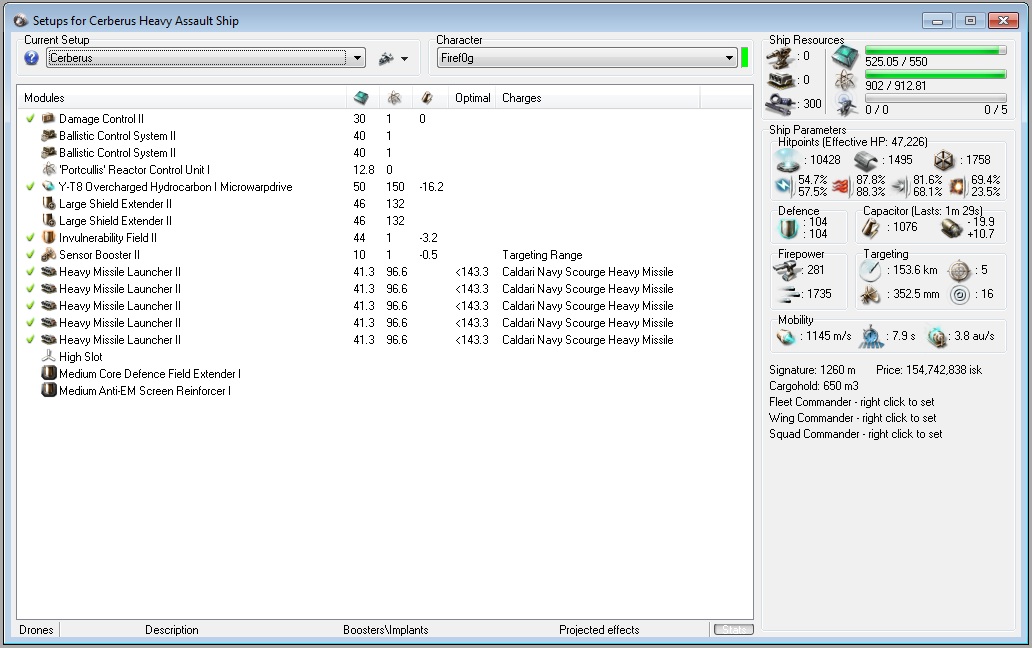Click the blue help question mark icon
Image resolution: width=1032 pixels, height=648 pixels.
pos(31,58)
